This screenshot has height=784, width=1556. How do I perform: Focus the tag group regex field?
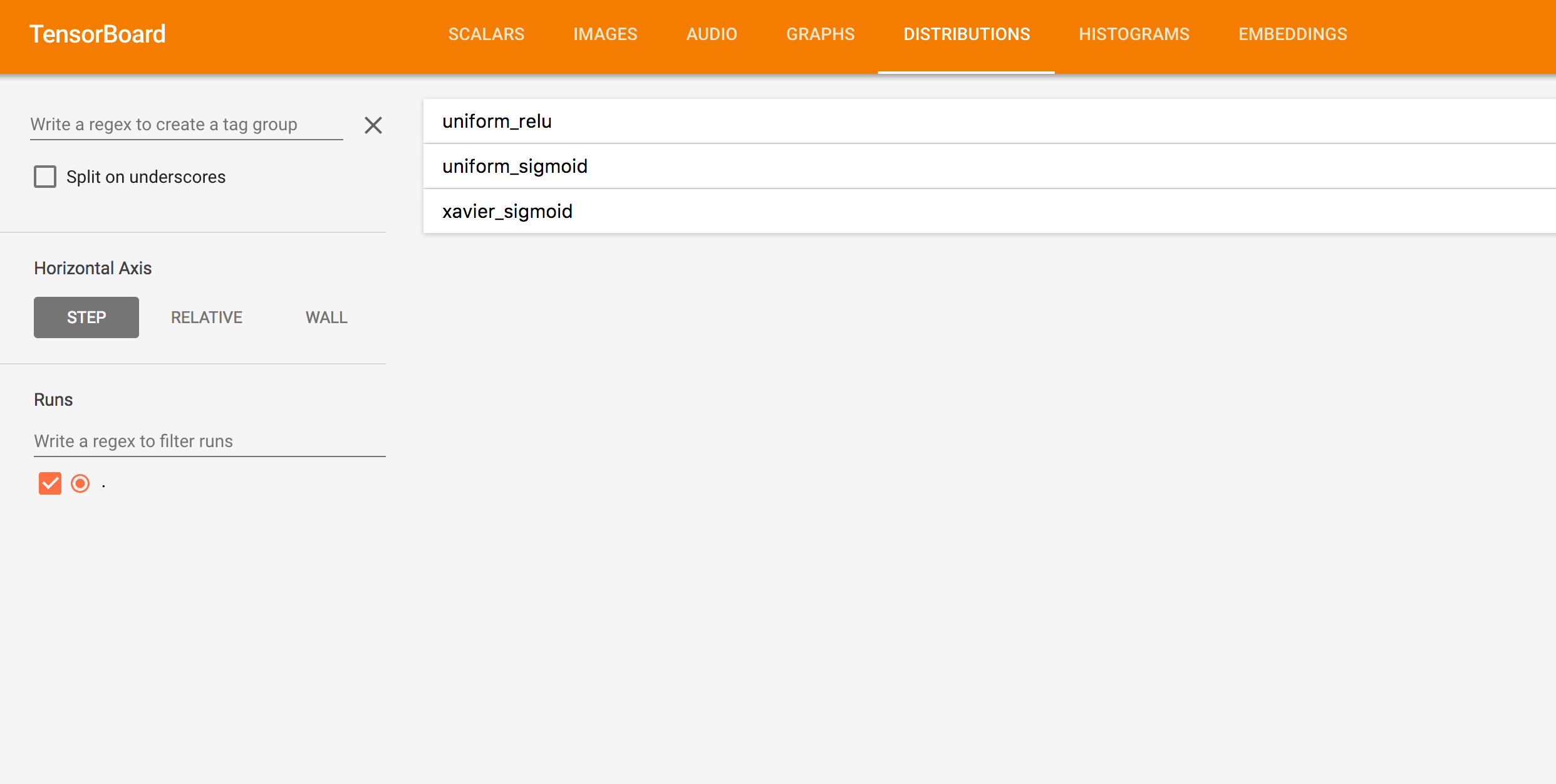pyautogui.click(x=186, y=125)
